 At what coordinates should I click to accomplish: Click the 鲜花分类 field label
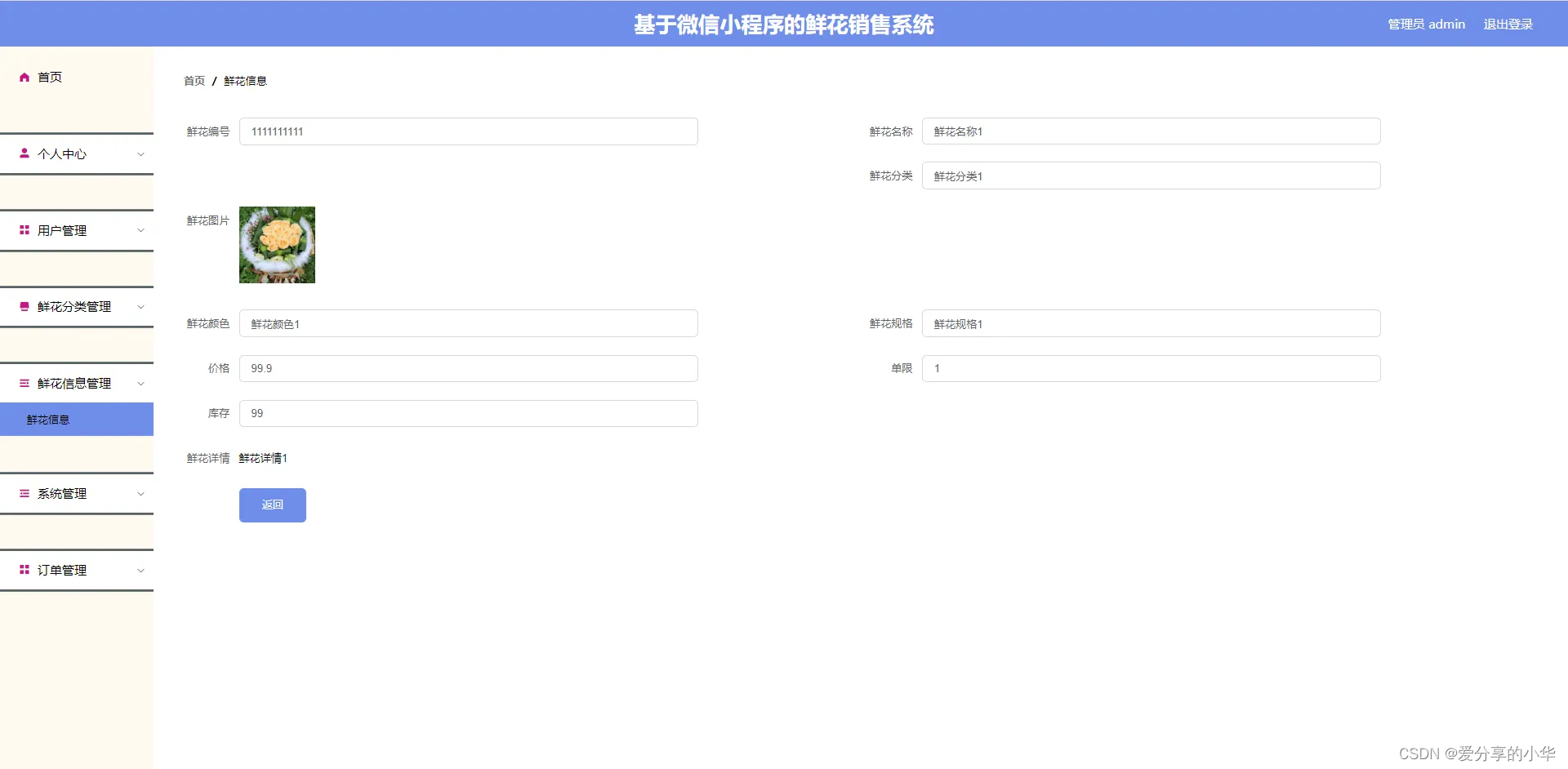891,176
